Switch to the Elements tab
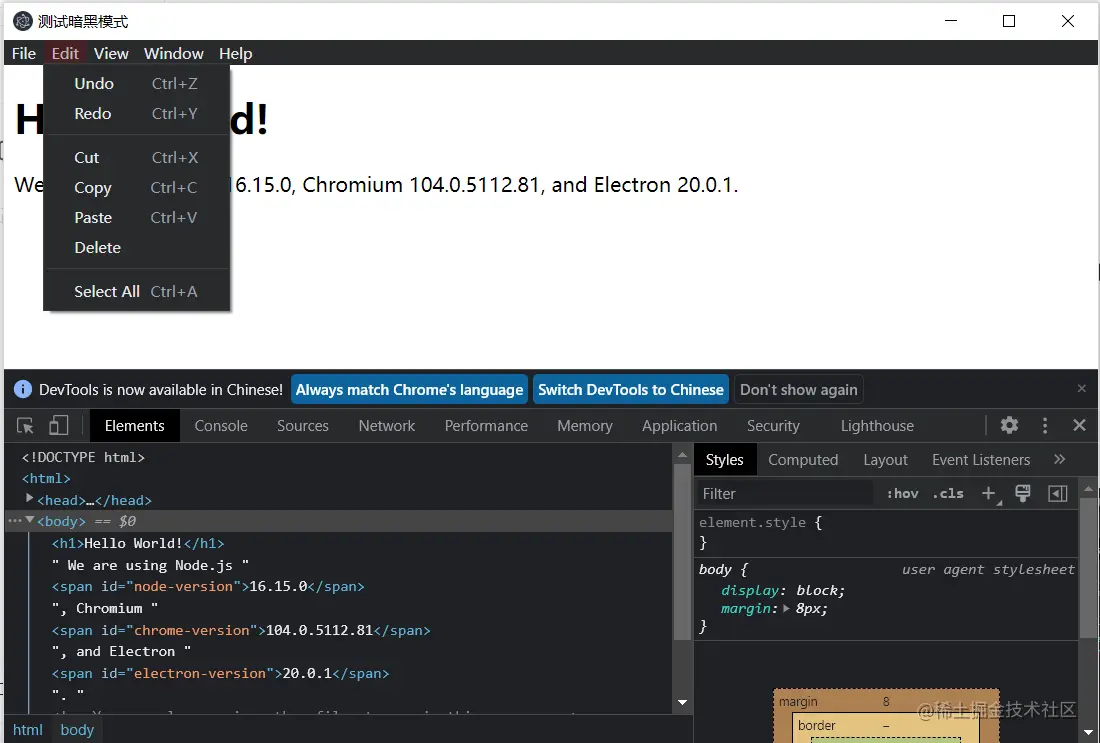 point(135,426)
